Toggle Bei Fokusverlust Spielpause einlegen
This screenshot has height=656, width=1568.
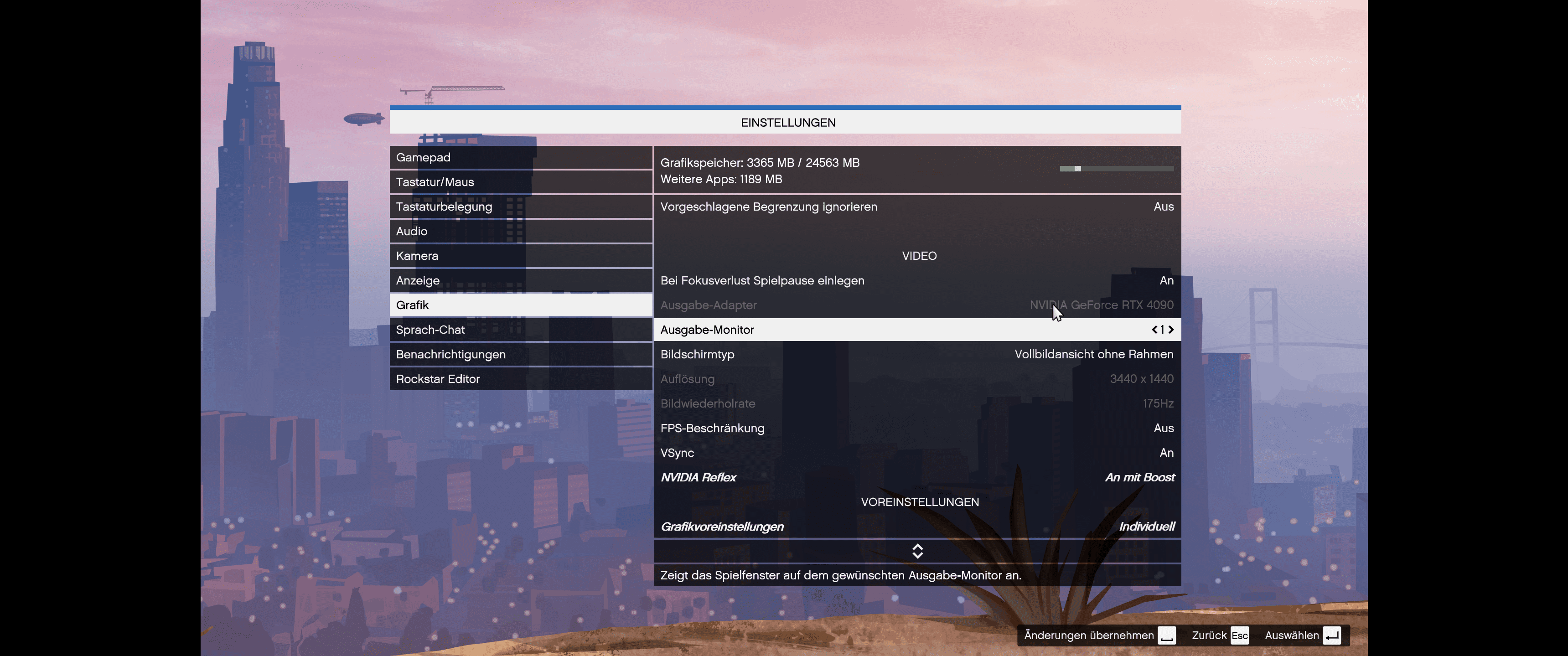coord(917,280)
